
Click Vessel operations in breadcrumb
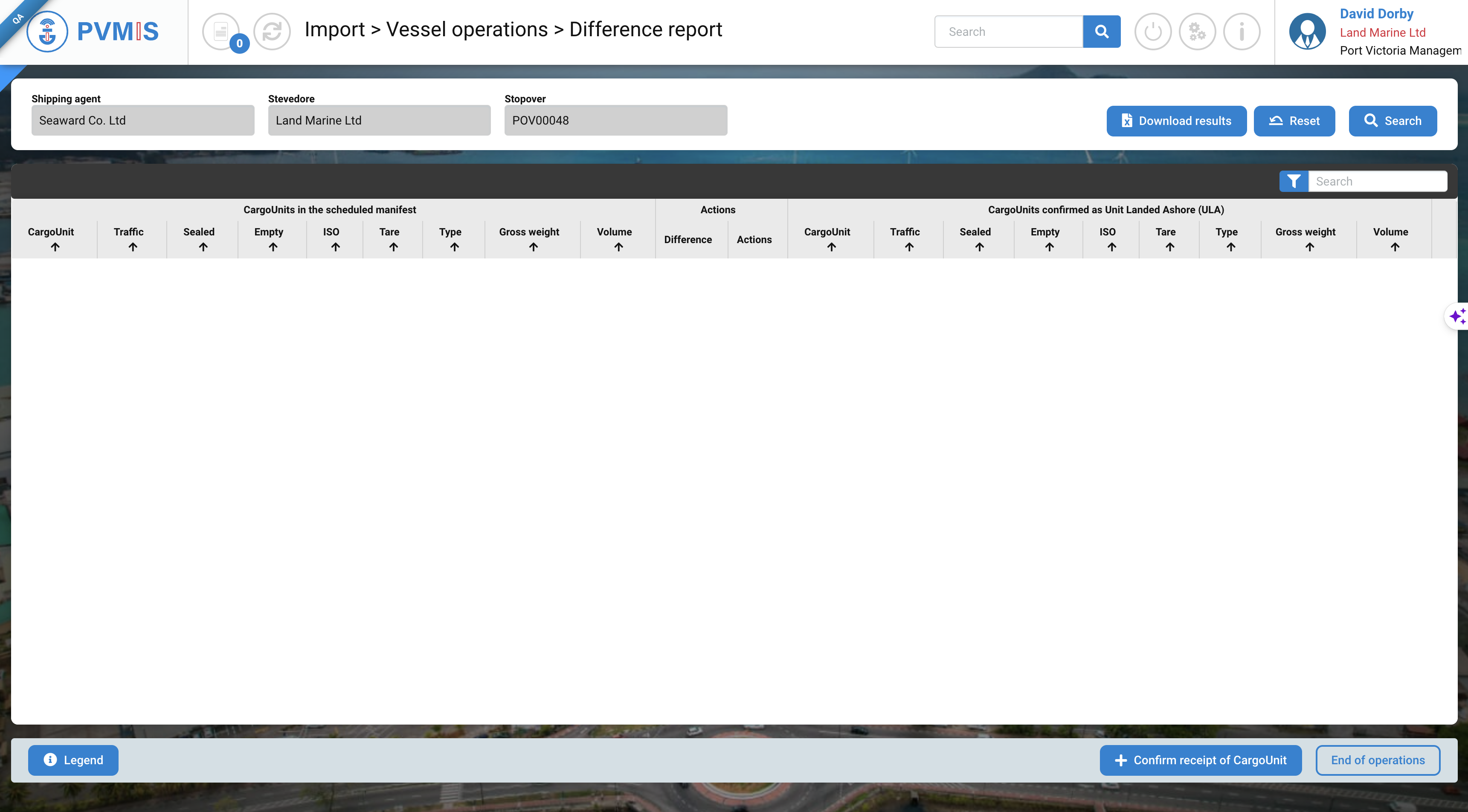point(467,29)
